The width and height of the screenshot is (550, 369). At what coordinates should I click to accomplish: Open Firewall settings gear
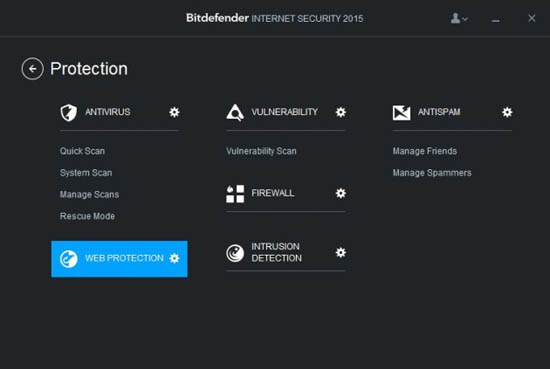pos(341,193)
